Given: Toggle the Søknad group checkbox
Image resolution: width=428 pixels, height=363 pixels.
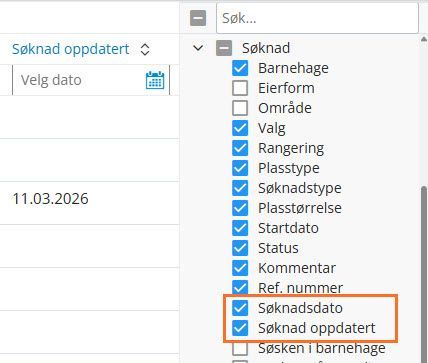Looking at the screenshot, I should 224,48.
